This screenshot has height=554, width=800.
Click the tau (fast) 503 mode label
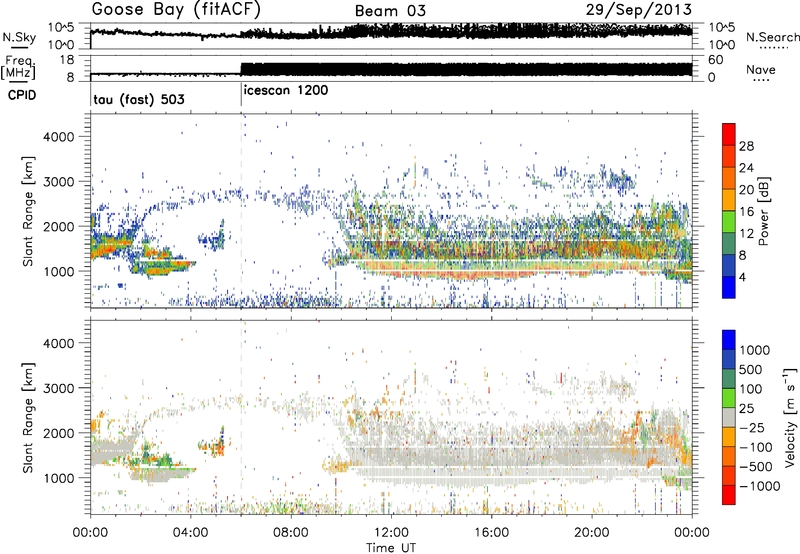(139, 99)
